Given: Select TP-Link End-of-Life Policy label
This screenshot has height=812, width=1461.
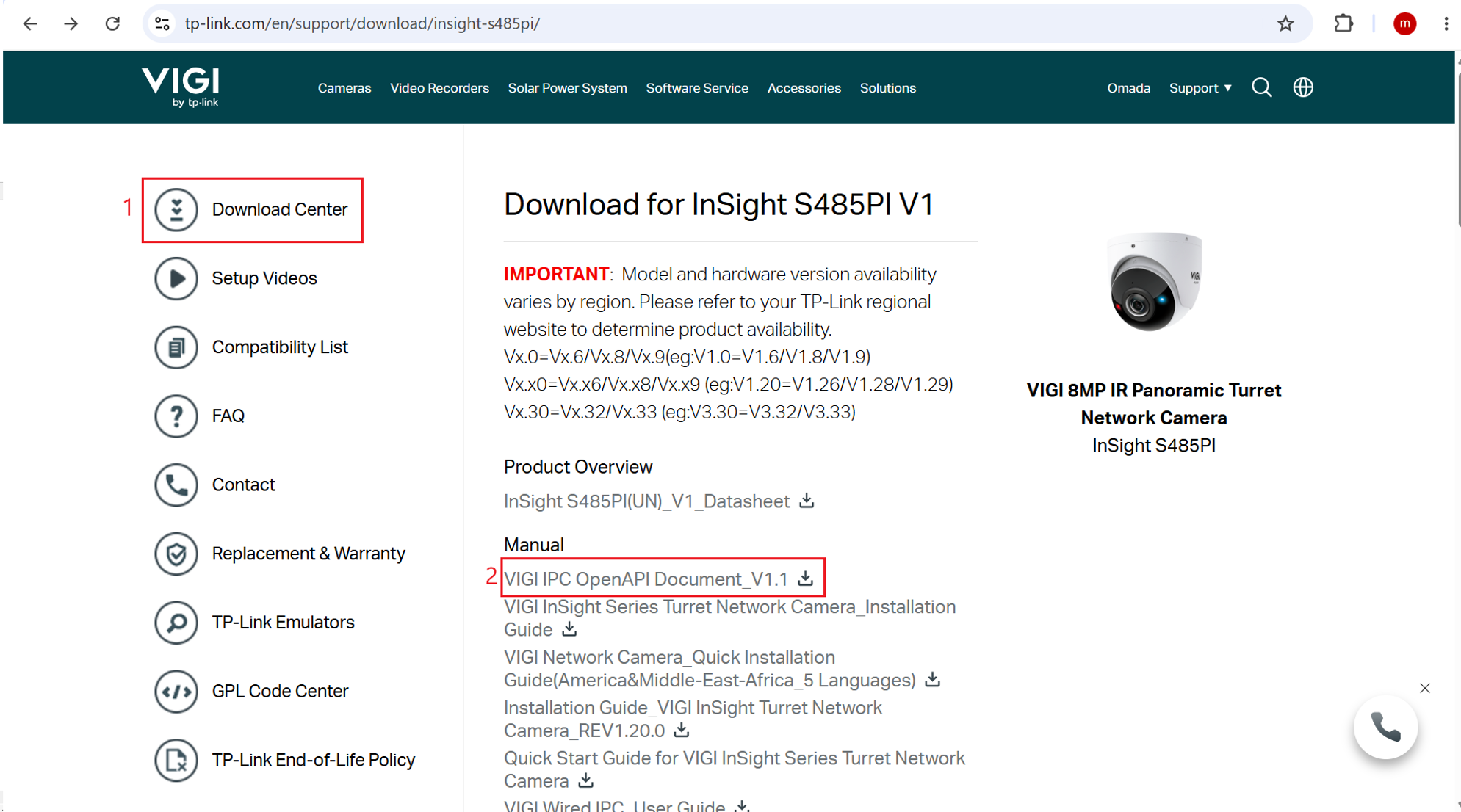Looking at the screenshot, I should pyautogui.click(x=314, y=760).
